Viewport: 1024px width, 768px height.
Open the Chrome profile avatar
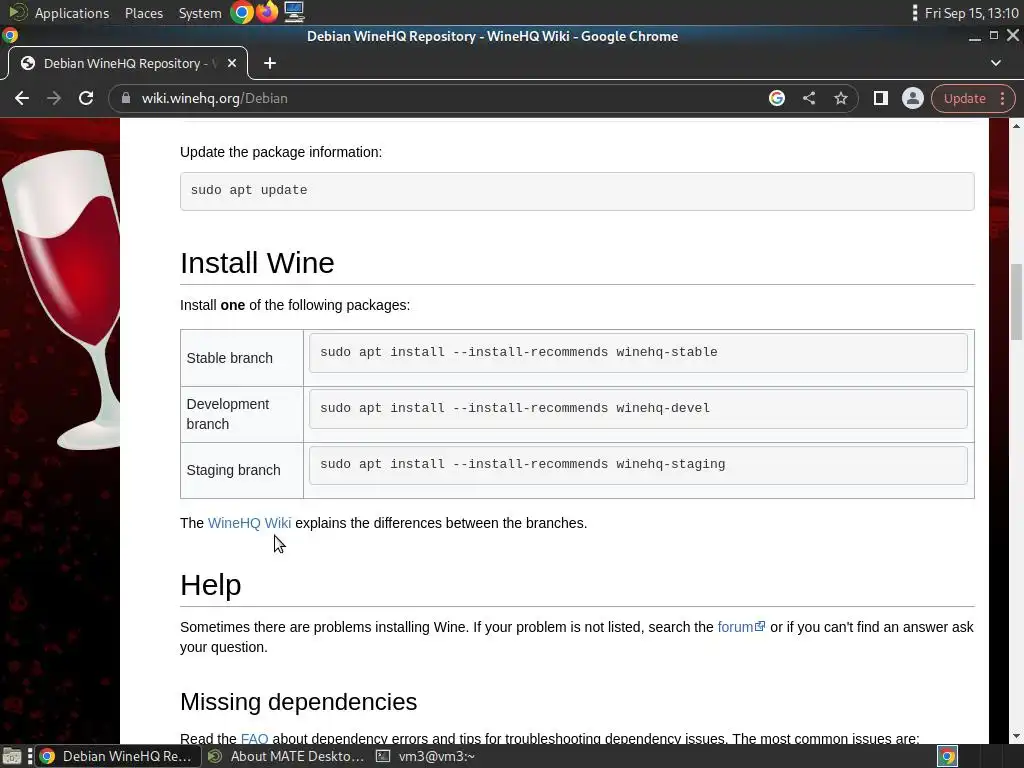912,98
